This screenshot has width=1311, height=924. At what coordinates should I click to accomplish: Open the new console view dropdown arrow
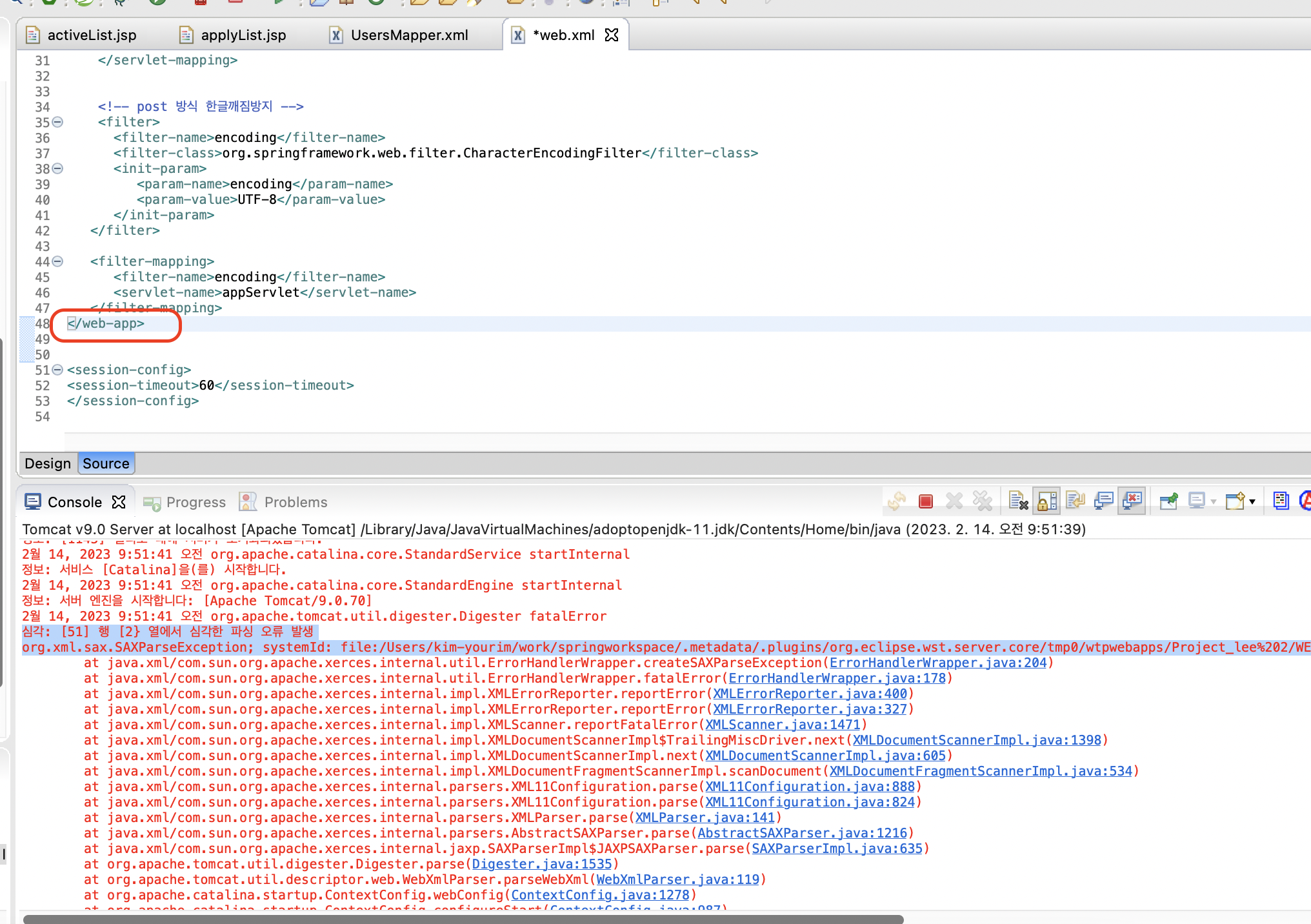pos(1252,501)
